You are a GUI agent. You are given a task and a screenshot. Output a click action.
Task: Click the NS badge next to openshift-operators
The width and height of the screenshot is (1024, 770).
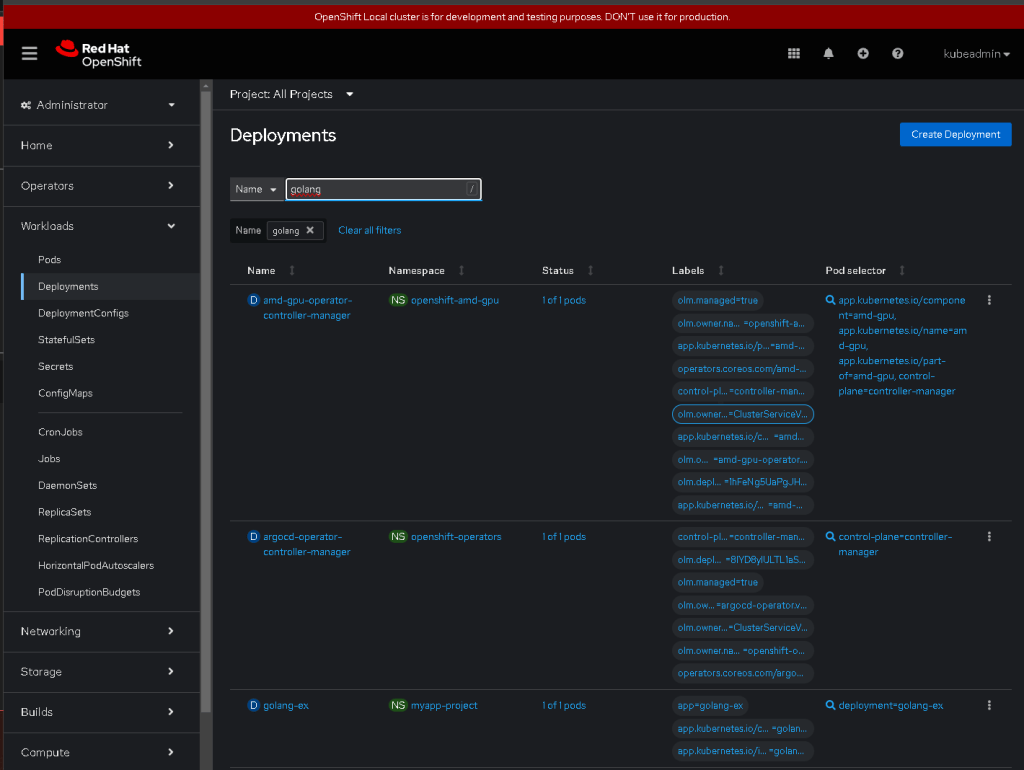[398, 536]
